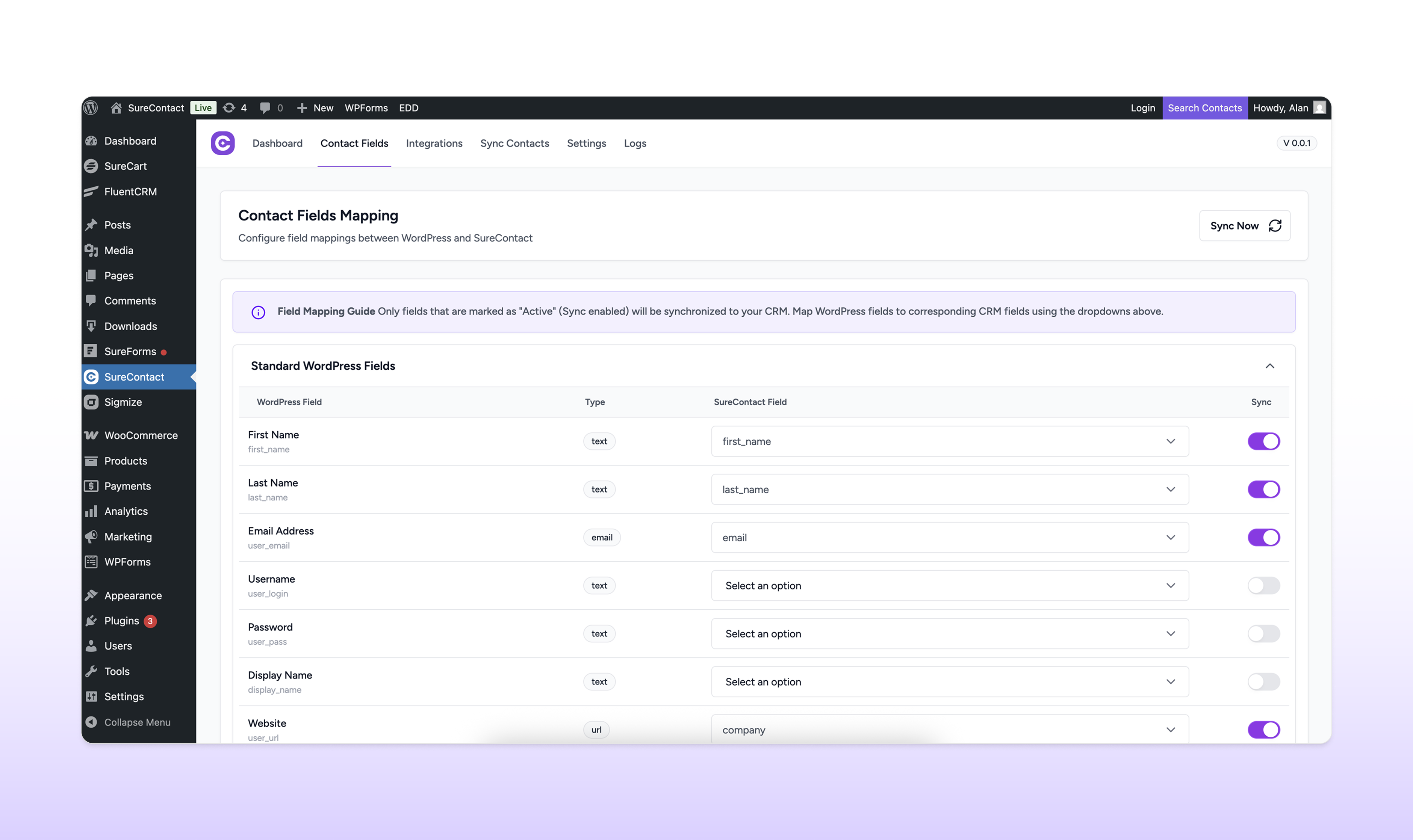Click the Sync Now button
This screenshot has height=840, width=1413.
1244,226
